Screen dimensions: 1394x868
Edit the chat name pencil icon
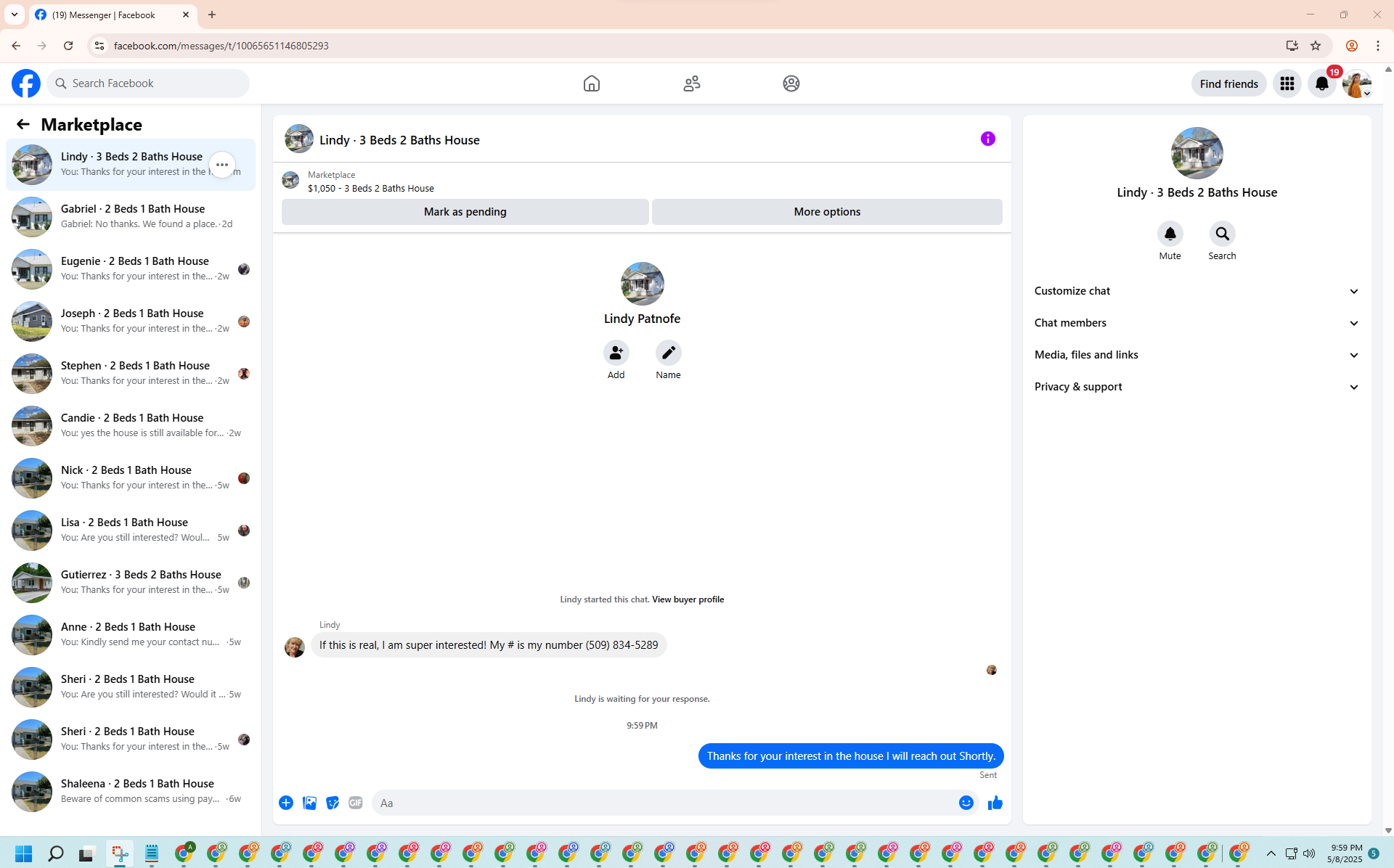669,353
